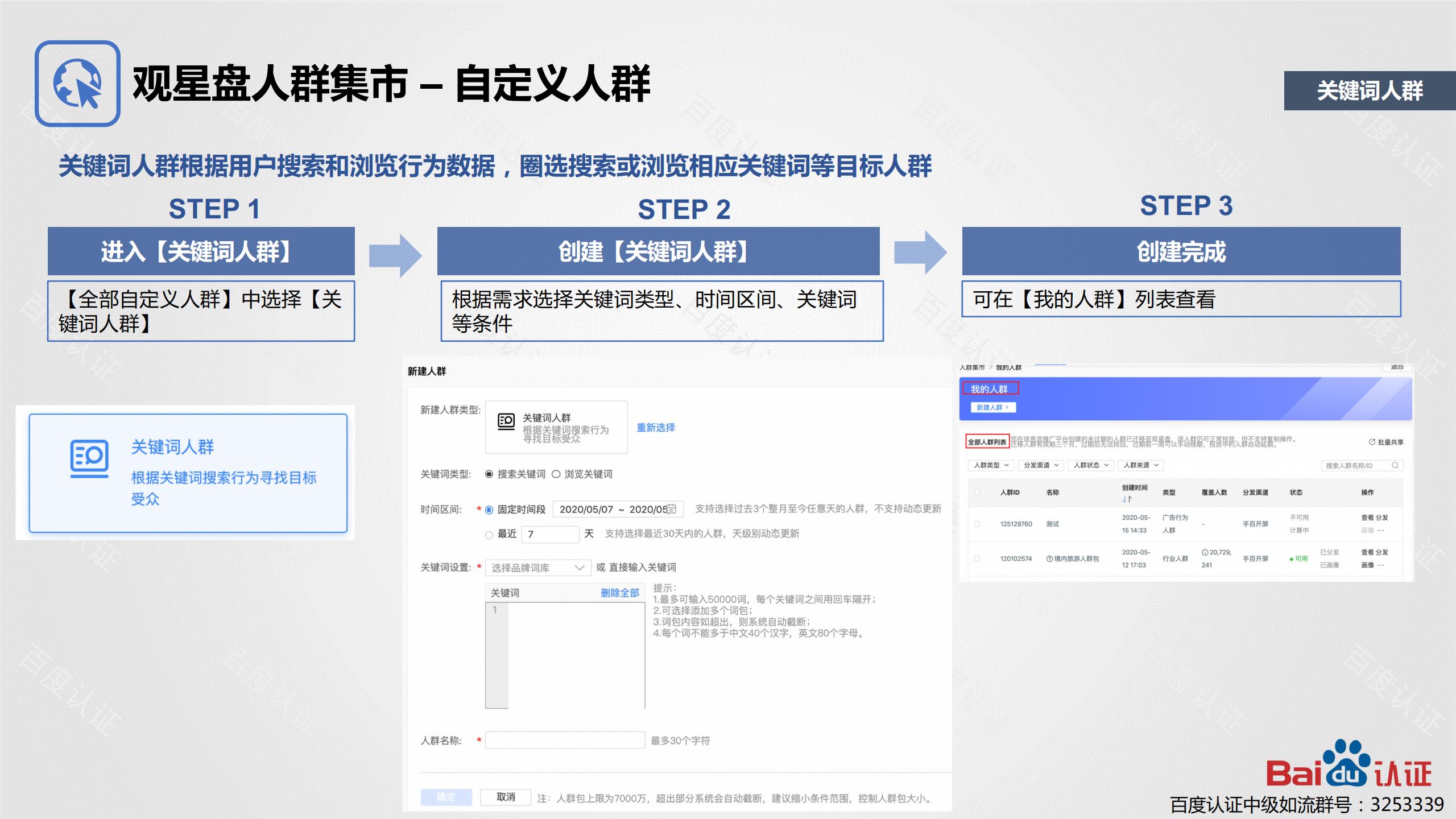Click the 重新选择 link

coord(656,428)
